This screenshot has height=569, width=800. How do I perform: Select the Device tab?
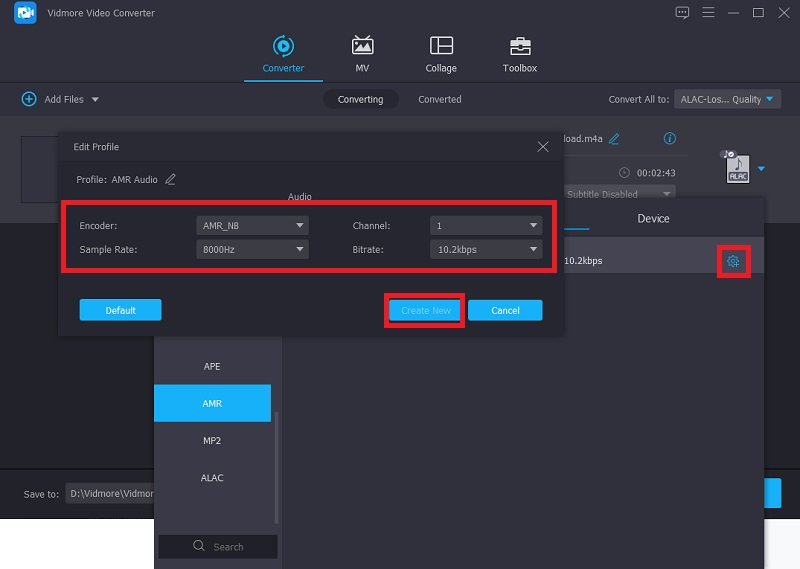tap(653, 218)
